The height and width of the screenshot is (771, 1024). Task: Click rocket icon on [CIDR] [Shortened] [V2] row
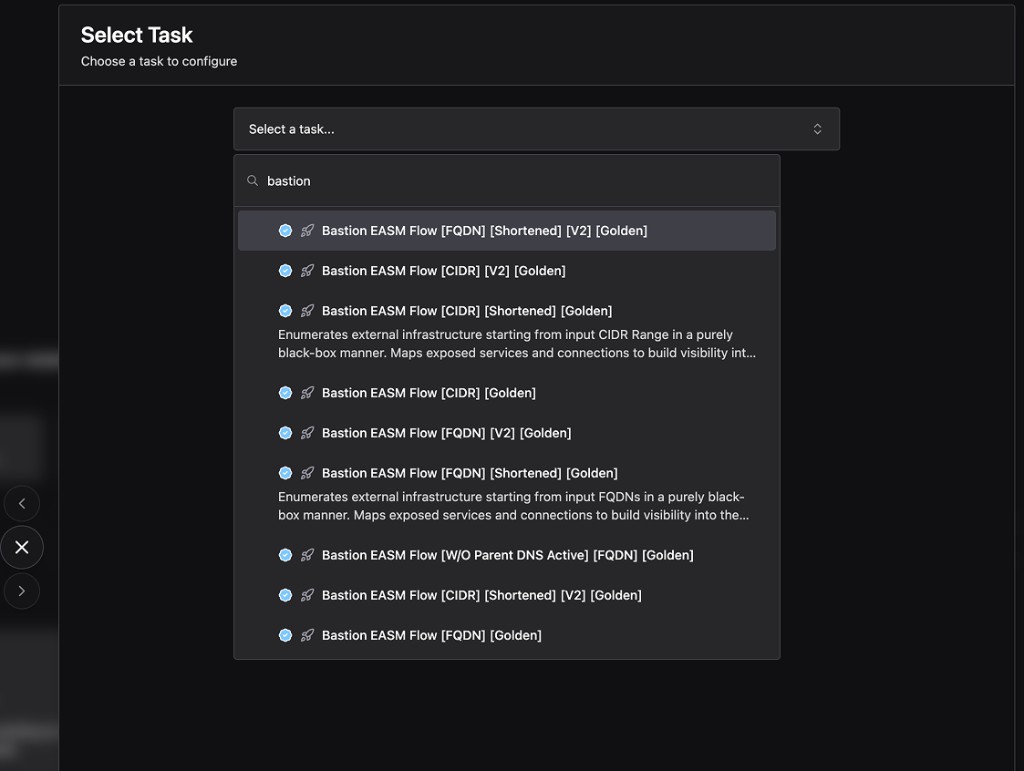coord(307,595)
